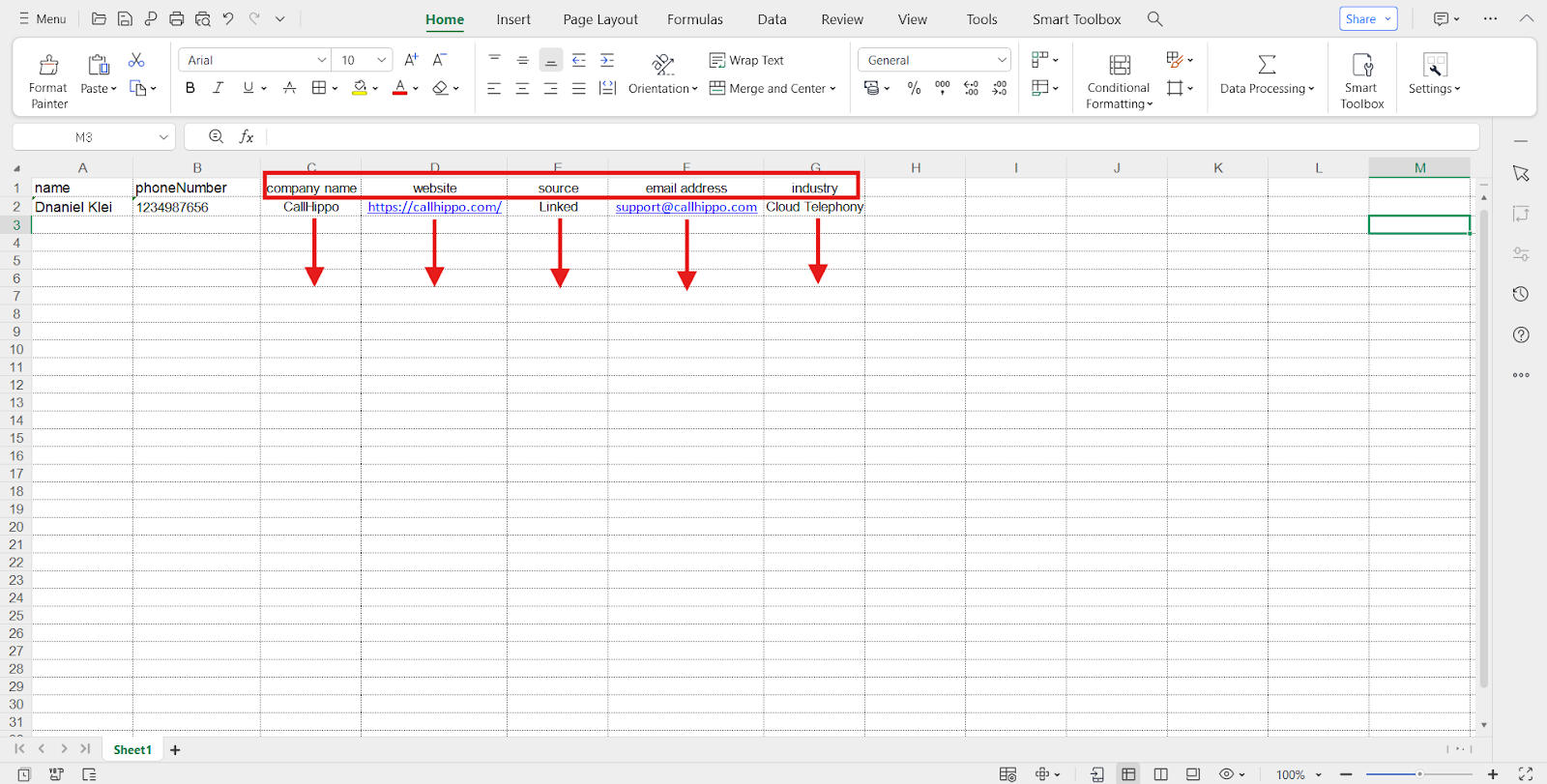Screen dimensions: 1547x784
Task: Click the Print icon
Action: click(176, 18)
